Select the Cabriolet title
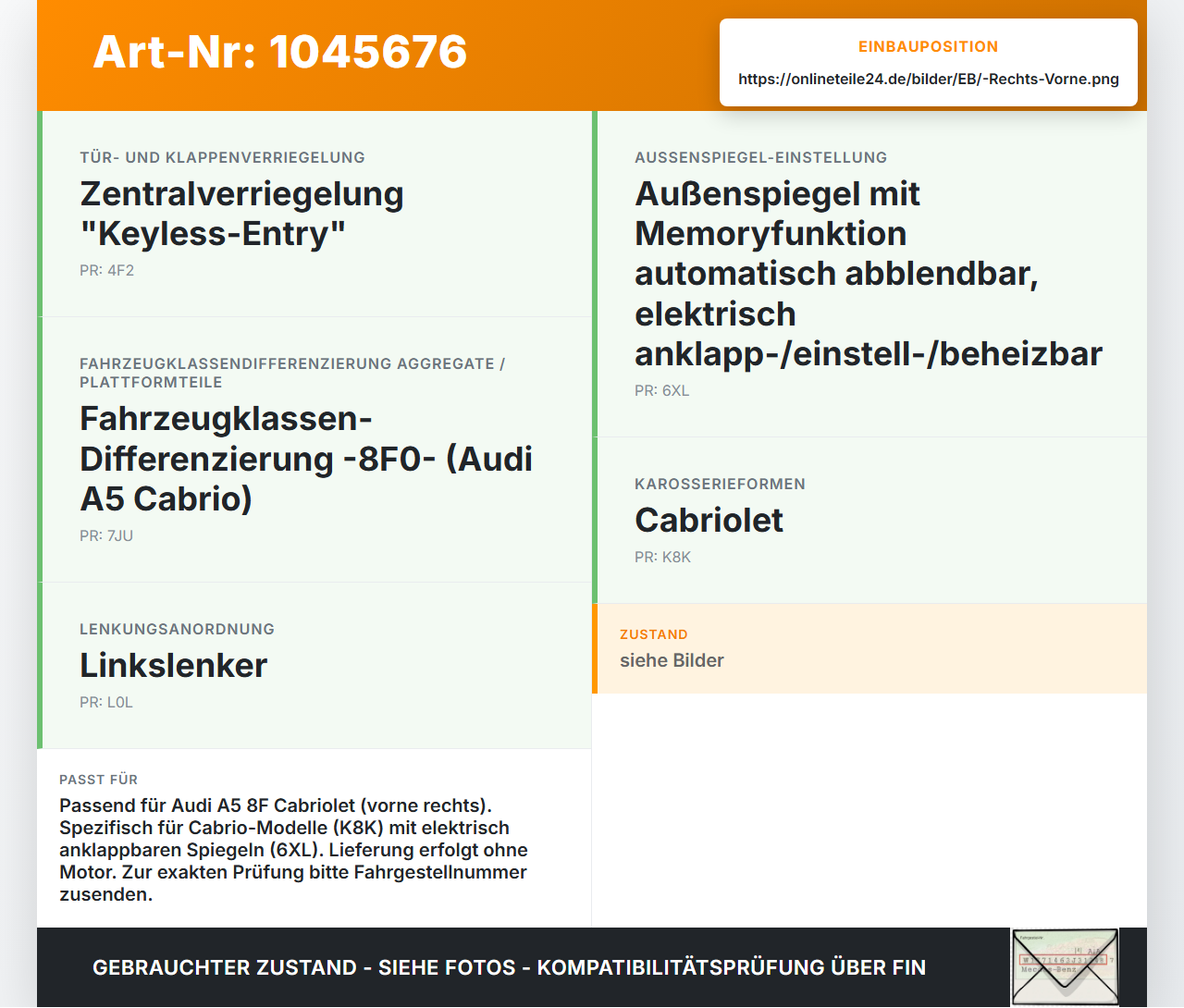The width and height of the screenshot is (1184, 1008). click(709, 521)
